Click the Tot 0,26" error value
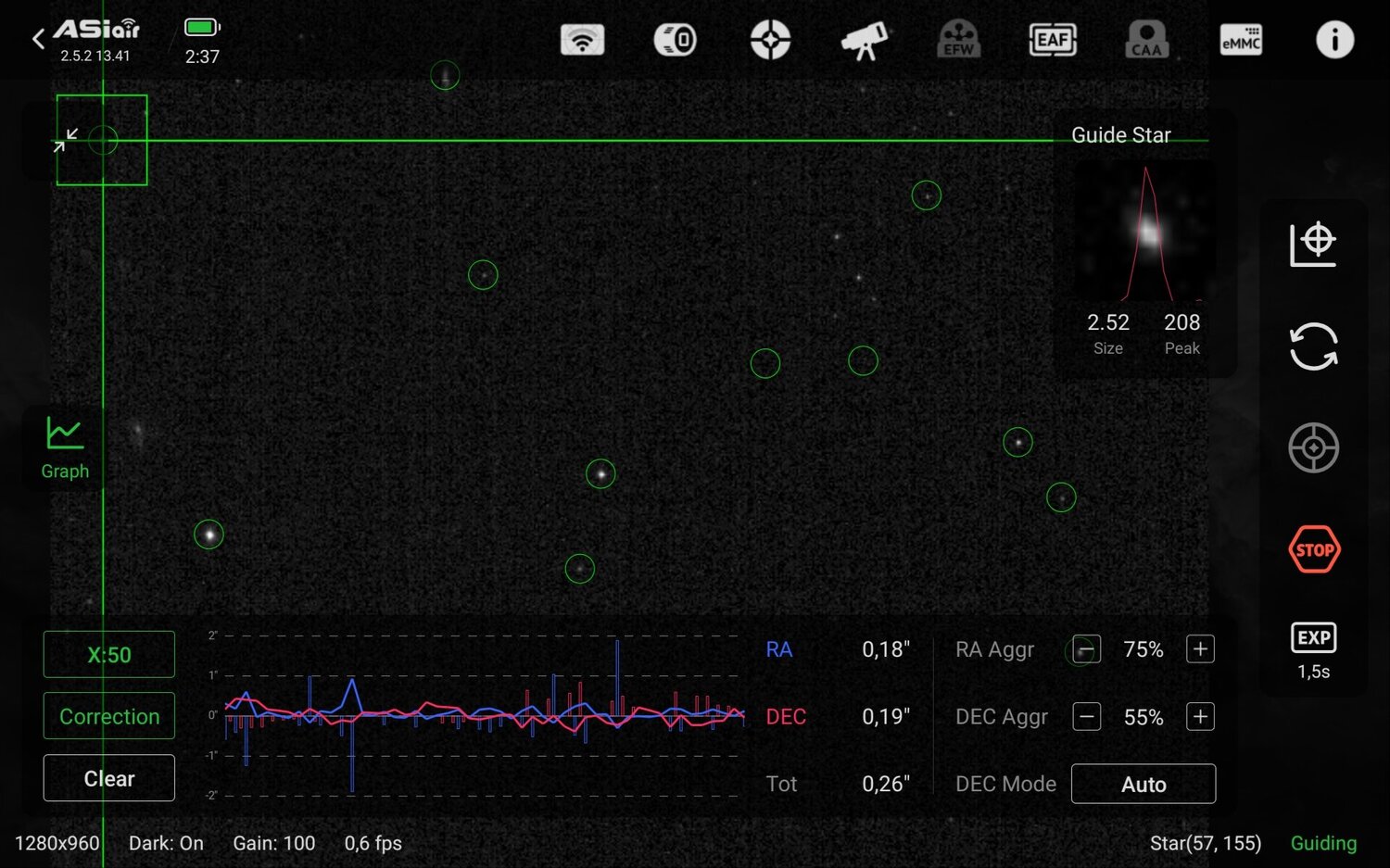This screenshot has width=1390, height=868. (886, 784)
